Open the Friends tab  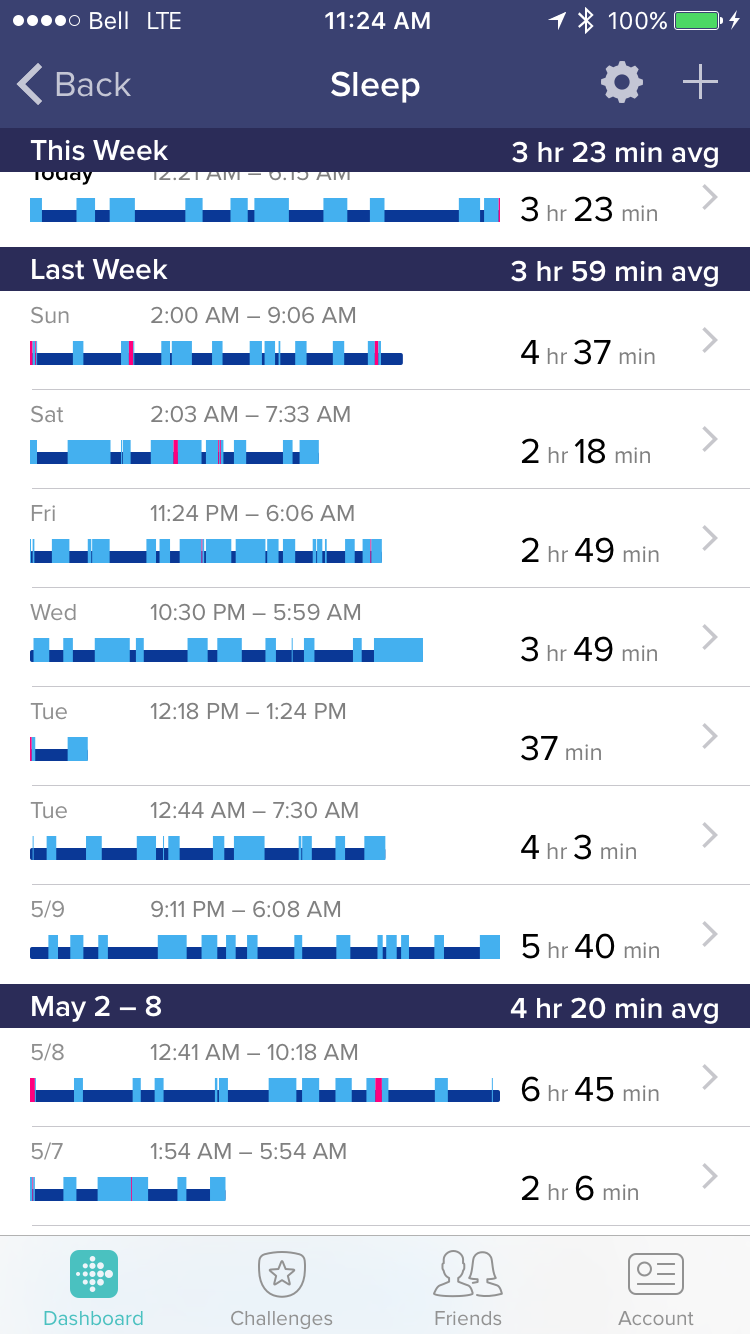(x=468, y=1290)
